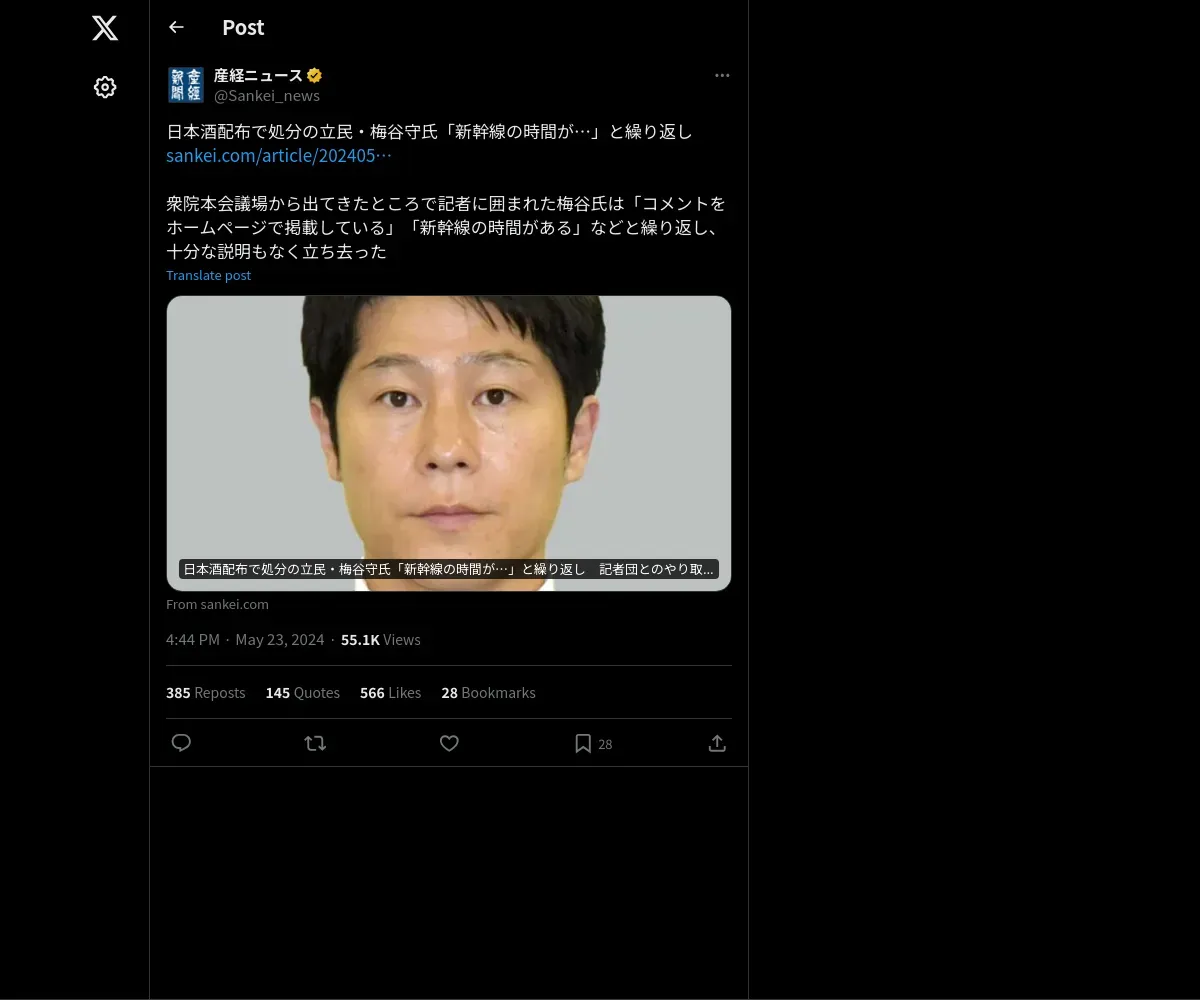1200x1000 pixels.
Task: Like the post with heart icon
Action: (x=449, y=743)
